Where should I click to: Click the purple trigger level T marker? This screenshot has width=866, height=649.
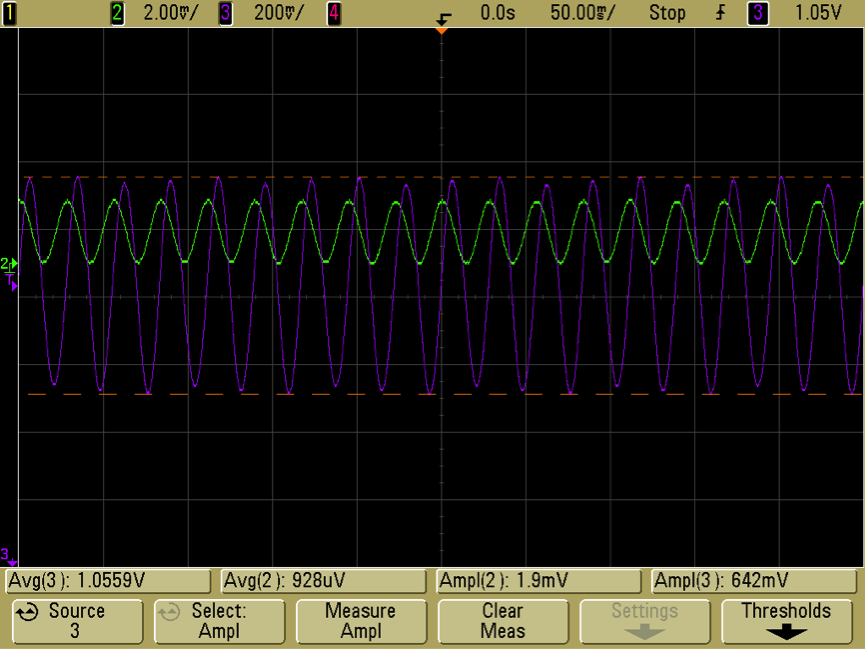click(12, 283)
